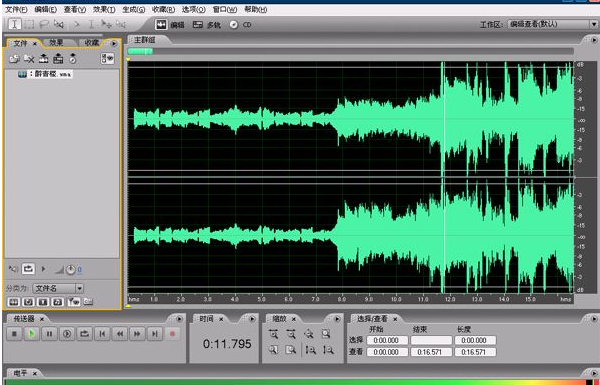This screenshot has height=385, width=600.
Task: Open the import file icon in Files panel
Action: click(x=14, y=59)
